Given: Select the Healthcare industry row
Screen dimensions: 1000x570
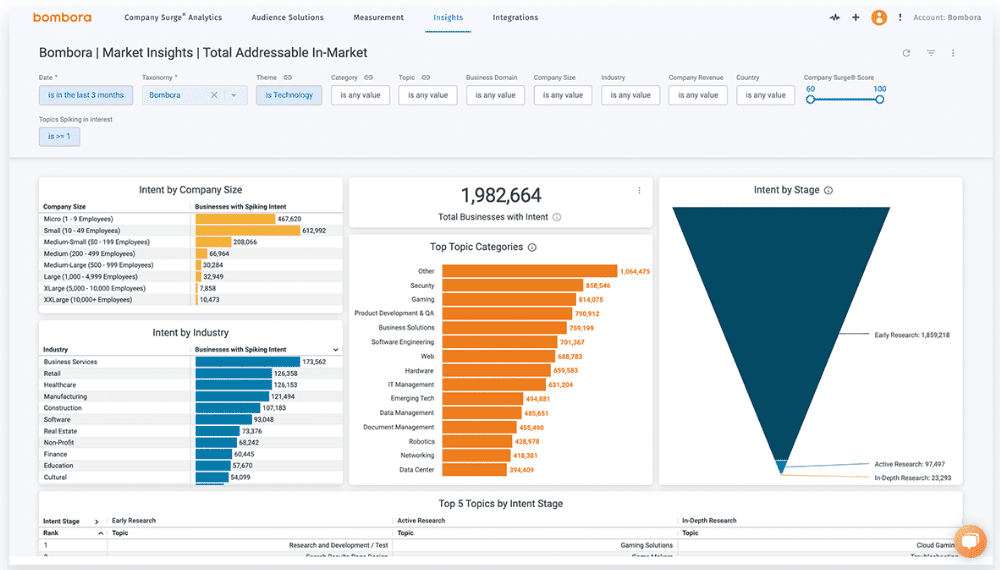Looking at the screenshot, I should [191, 385].
